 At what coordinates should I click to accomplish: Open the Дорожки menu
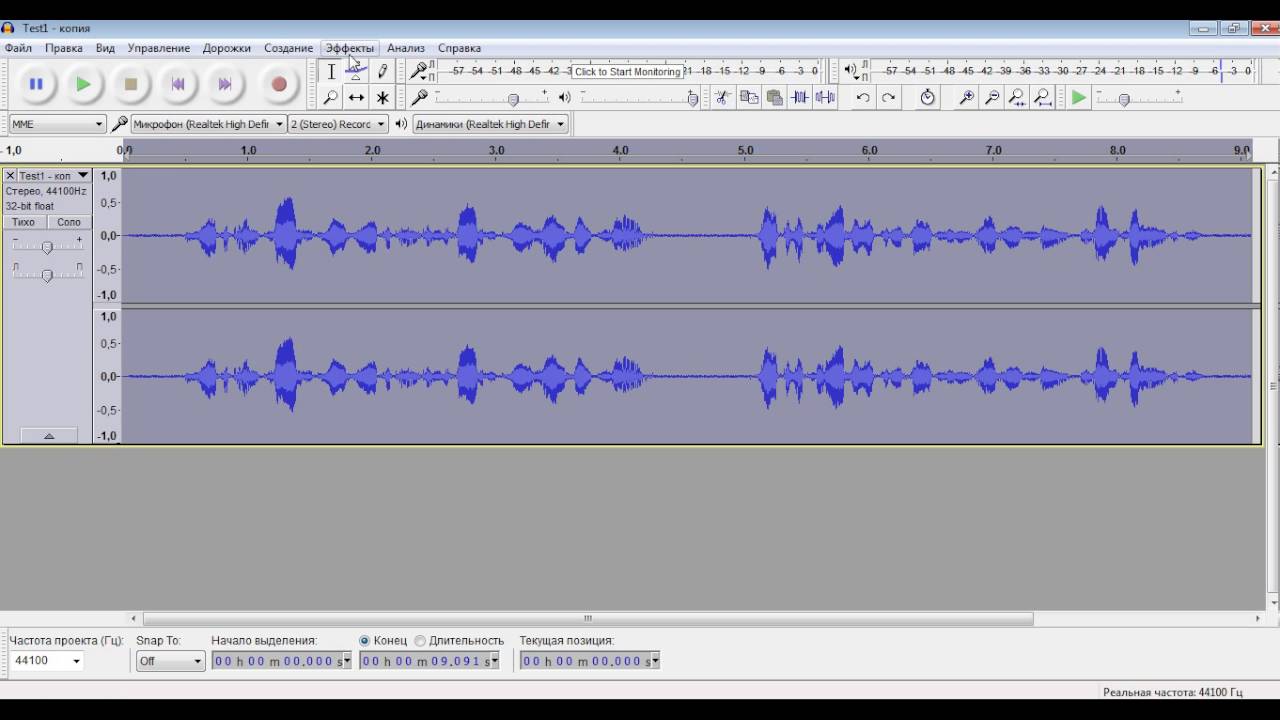tap(227, 48)
